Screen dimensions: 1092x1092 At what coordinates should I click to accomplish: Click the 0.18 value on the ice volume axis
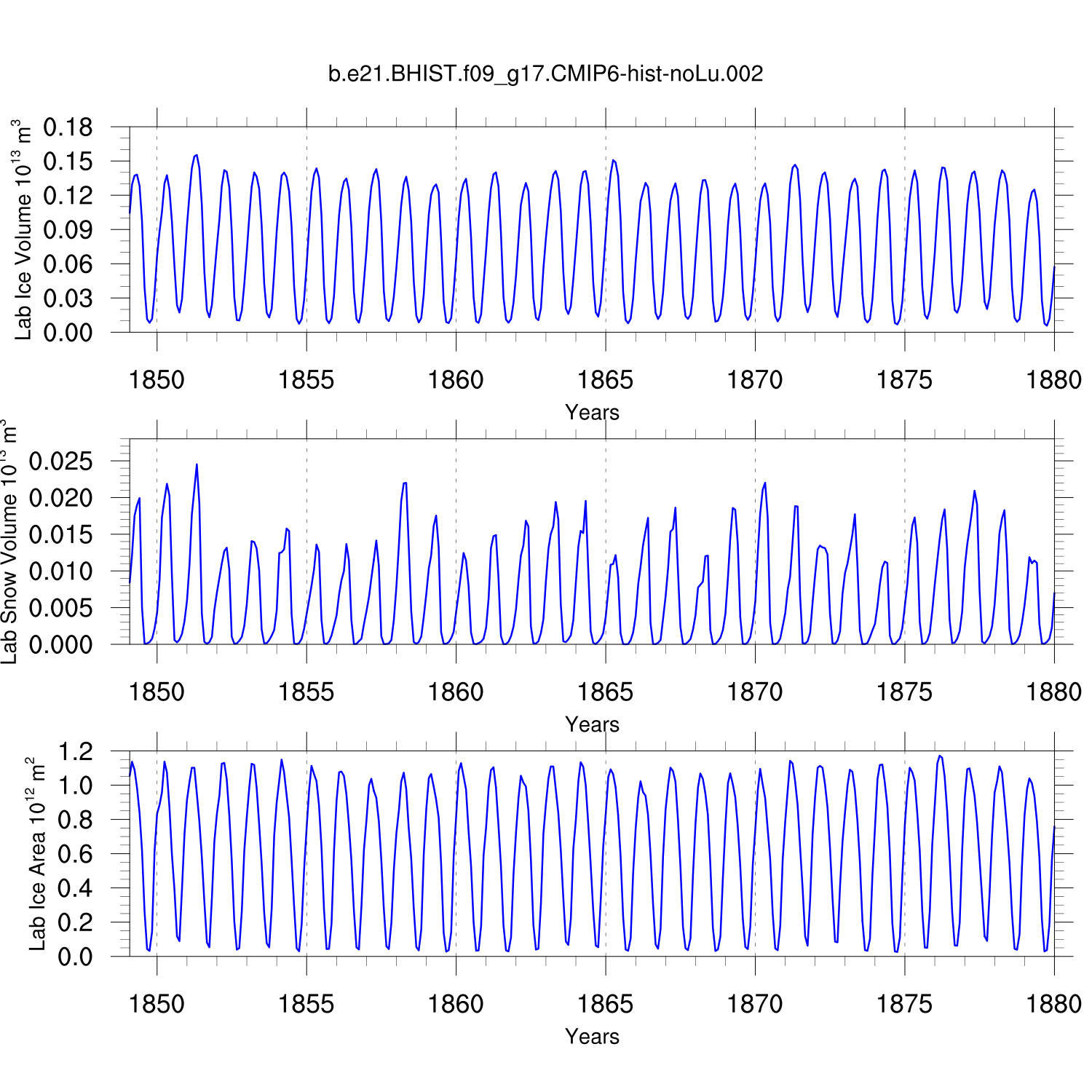click(68, 127)
